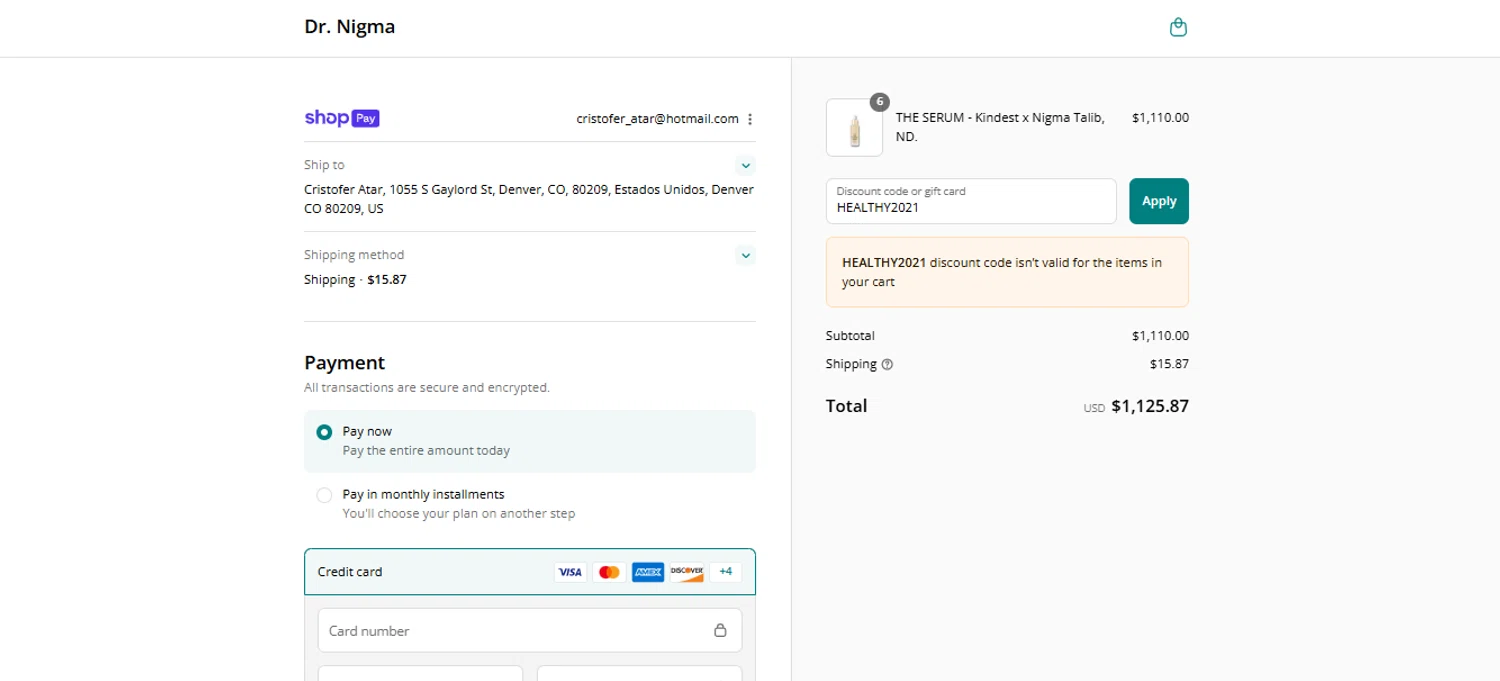This screenshot has height=681, width=1500.
Task: Focus the Card number field
Action: point(530,630)
